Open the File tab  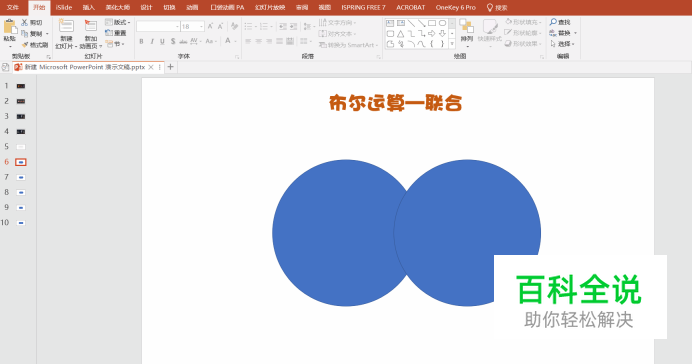(13, 8)
